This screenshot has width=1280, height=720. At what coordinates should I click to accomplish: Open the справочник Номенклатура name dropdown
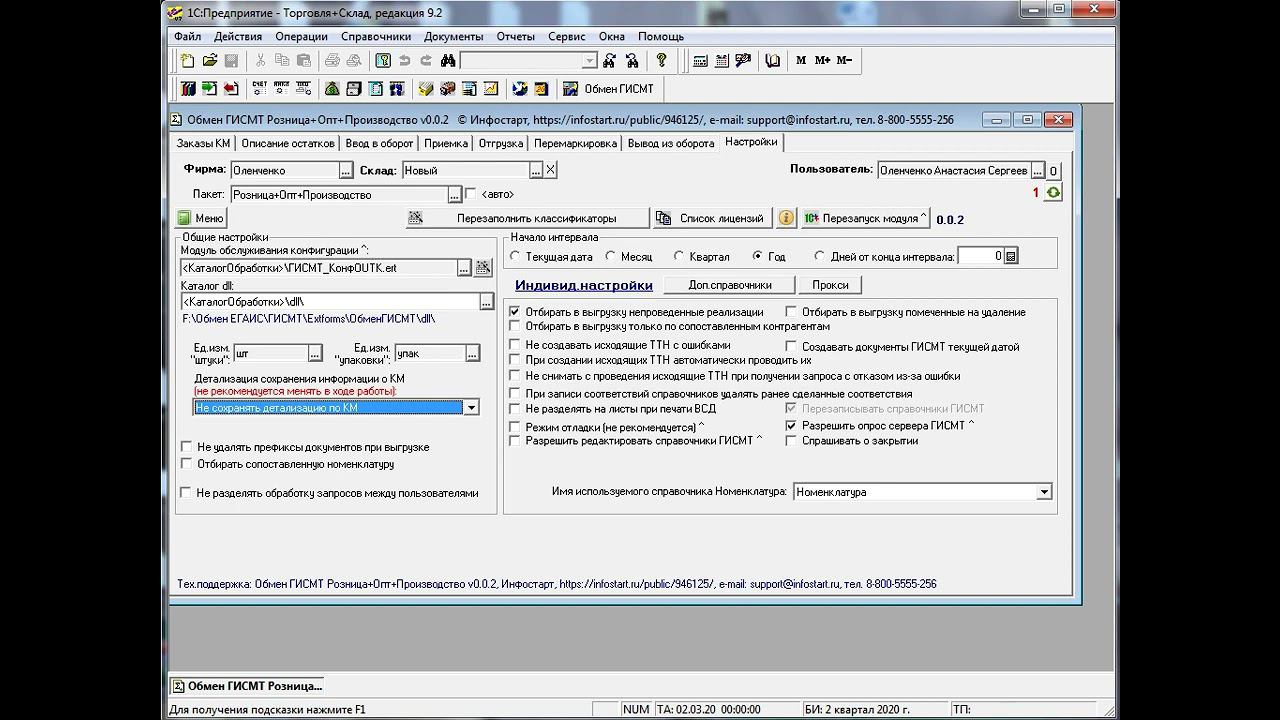1044,492
